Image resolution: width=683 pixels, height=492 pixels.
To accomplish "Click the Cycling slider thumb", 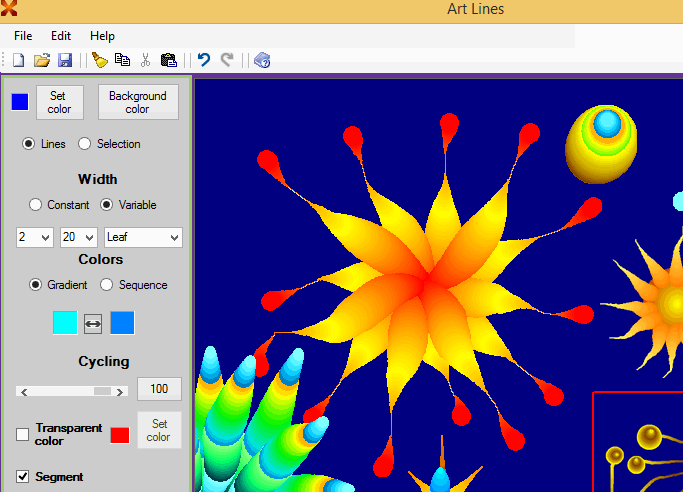I will pyautogui.click(x=102, y=391).
